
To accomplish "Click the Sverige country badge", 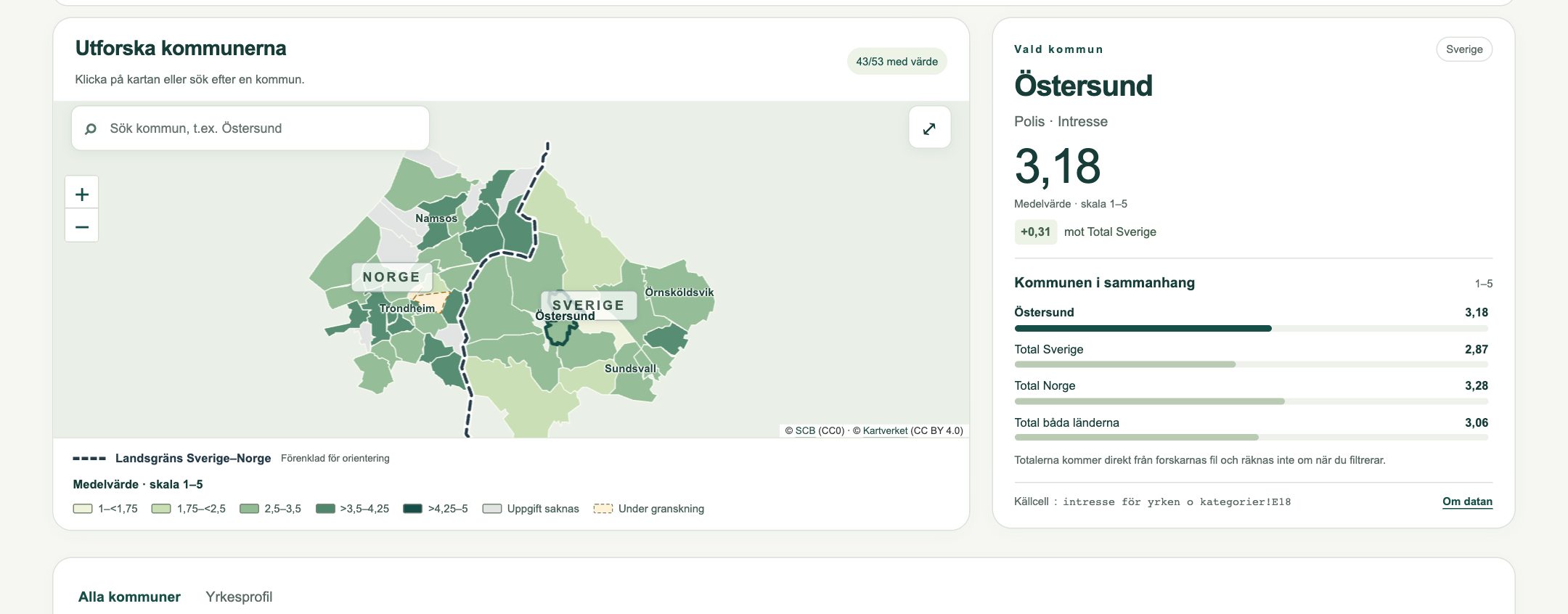I will [1464, 49].
